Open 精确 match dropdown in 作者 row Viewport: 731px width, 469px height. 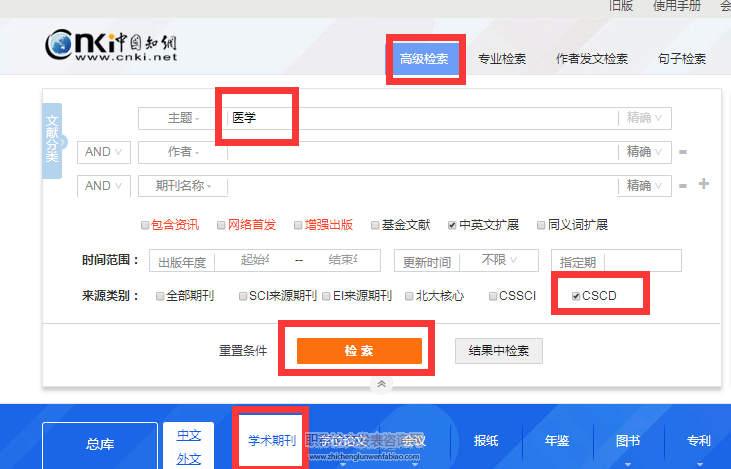[644, 152]
